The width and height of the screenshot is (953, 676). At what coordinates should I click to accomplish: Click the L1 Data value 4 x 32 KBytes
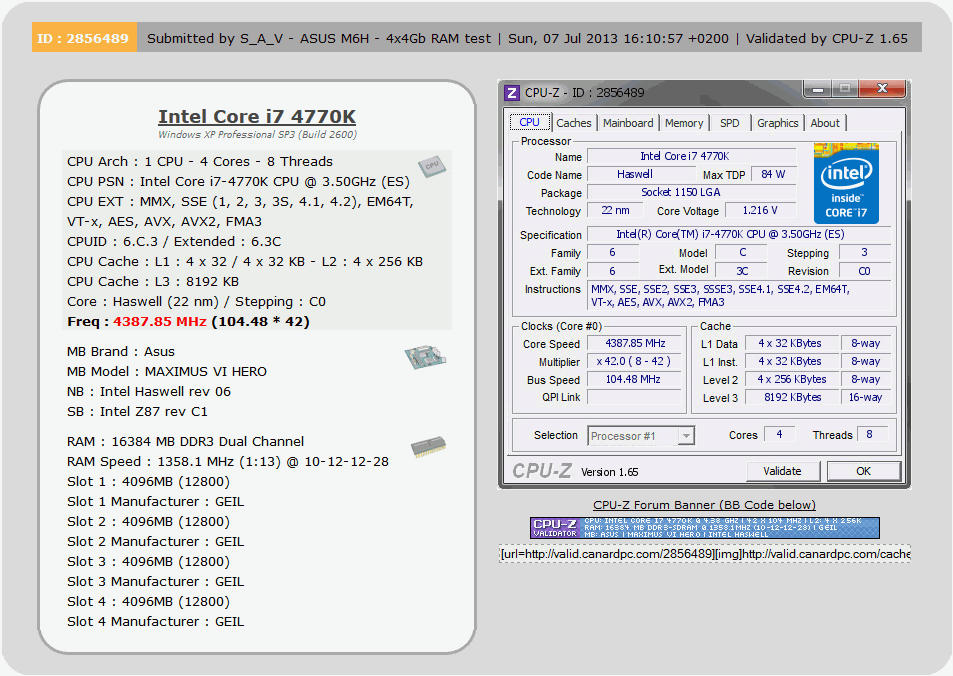point(790,343)
